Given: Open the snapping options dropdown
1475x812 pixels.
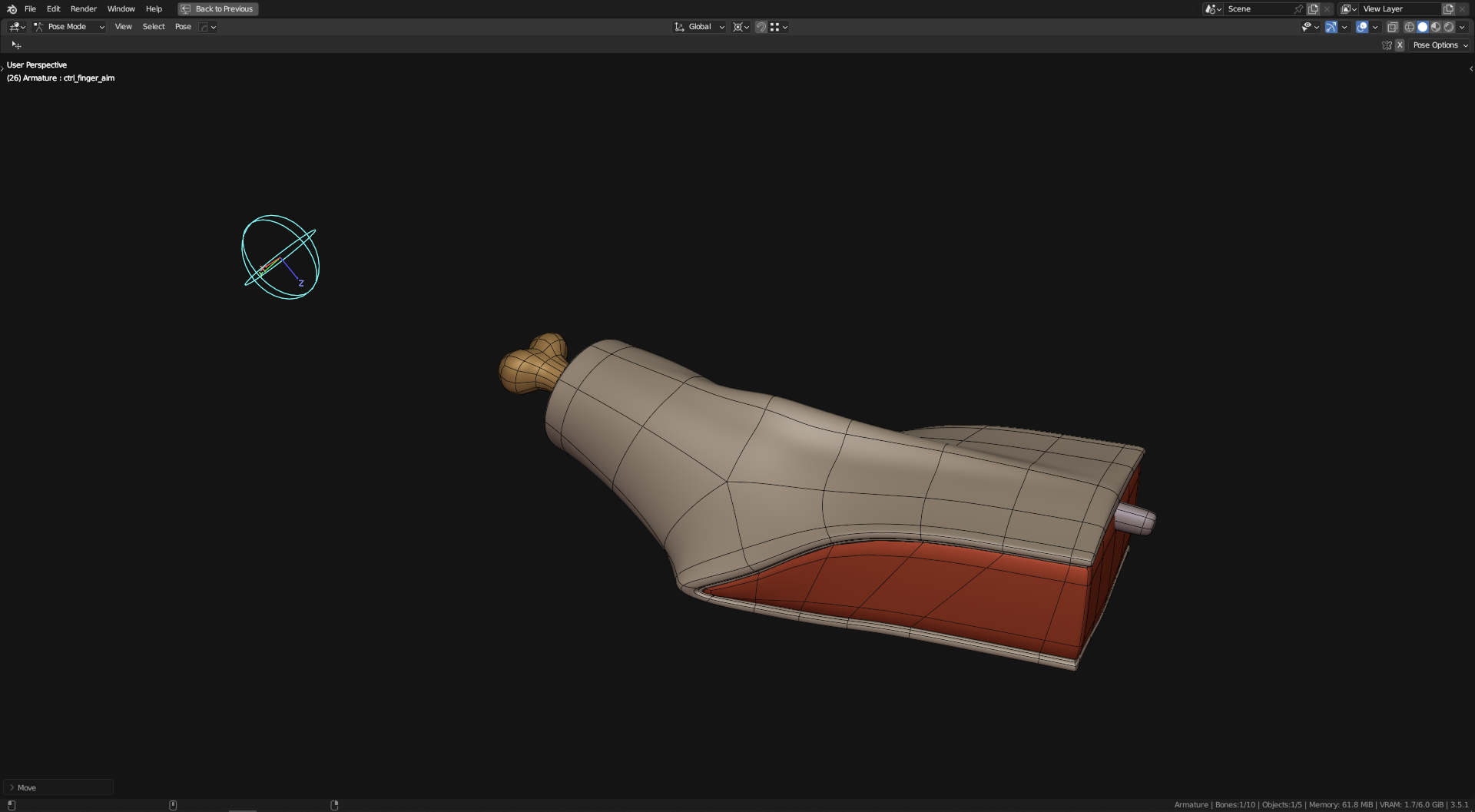Looking at the screenshot, I should click(778, 27).
